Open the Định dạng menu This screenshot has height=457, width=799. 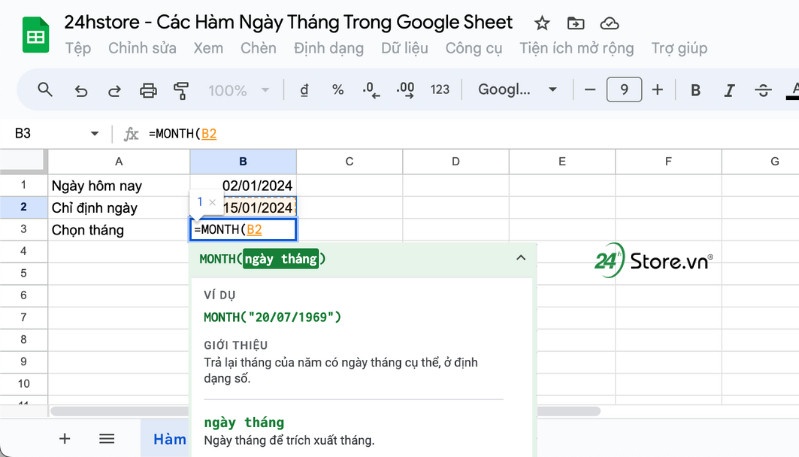pyautogui.click(x=329, y=48)
